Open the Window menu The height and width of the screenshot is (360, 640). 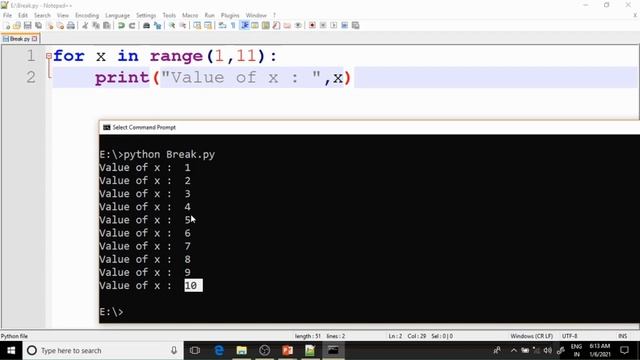[256, 15]
